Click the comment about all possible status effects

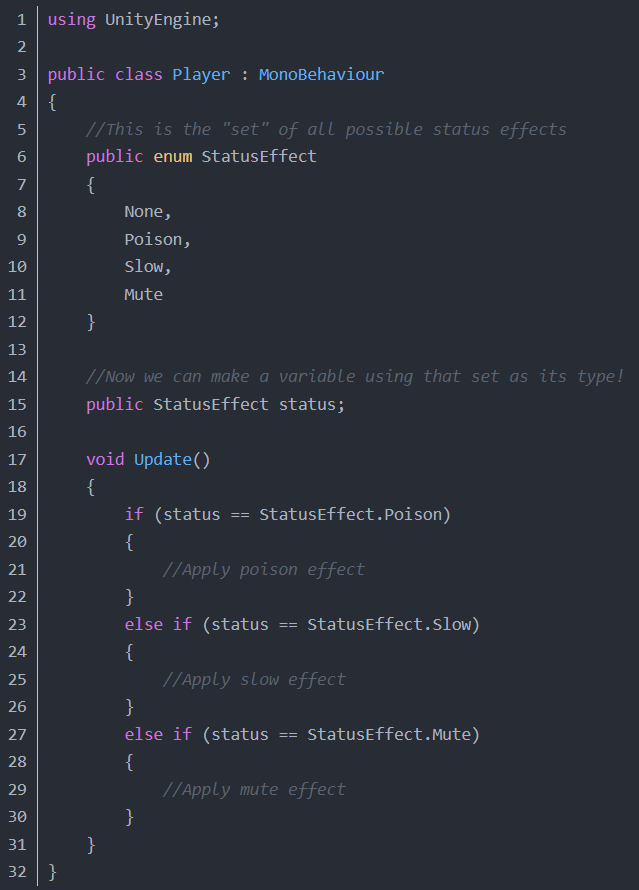326,130
